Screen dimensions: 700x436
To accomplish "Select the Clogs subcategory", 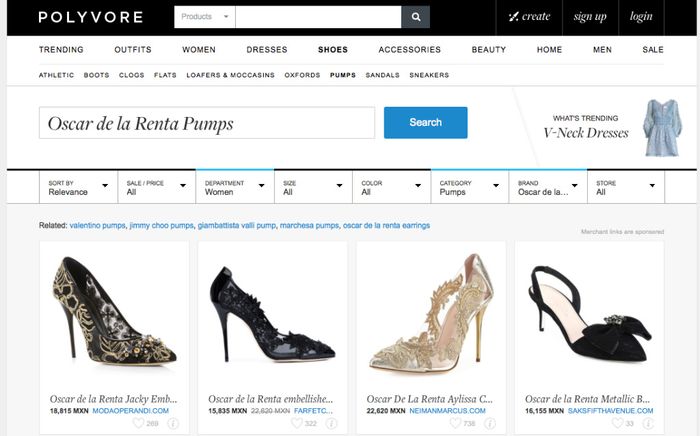I will (x=132, y=75).
